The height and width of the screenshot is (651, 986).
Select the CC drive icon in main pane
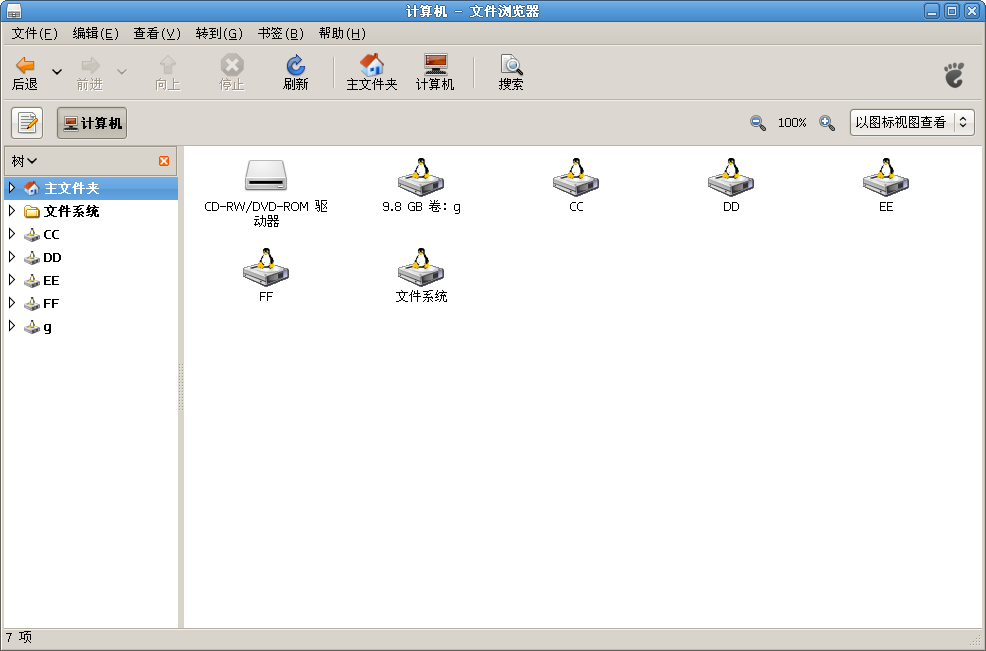pyautogui.click(x=576, y=177)
